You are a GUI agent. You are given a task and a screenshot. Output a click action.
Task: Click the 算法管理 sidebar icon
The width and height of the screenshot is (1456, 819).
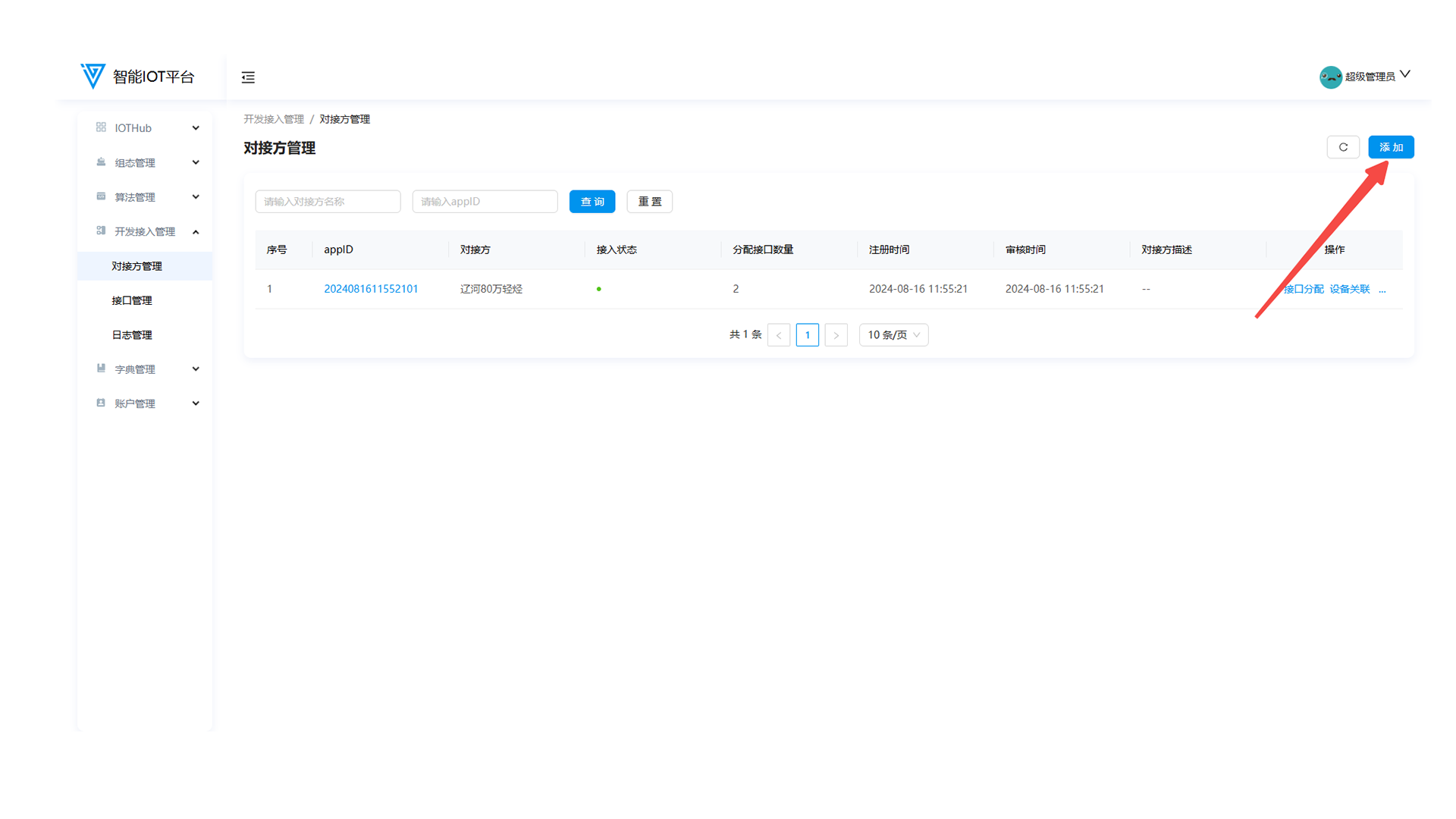coord(101,196)
